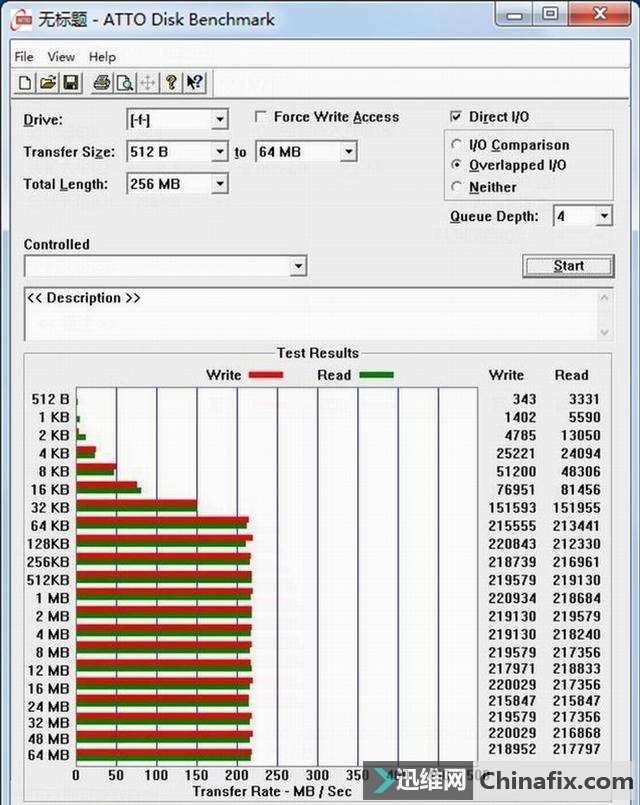Image resolution: width=640 pixels, height=805 pixels.
Task: Toggle the Direct I/O checkbox
Action: coord(456,117)
